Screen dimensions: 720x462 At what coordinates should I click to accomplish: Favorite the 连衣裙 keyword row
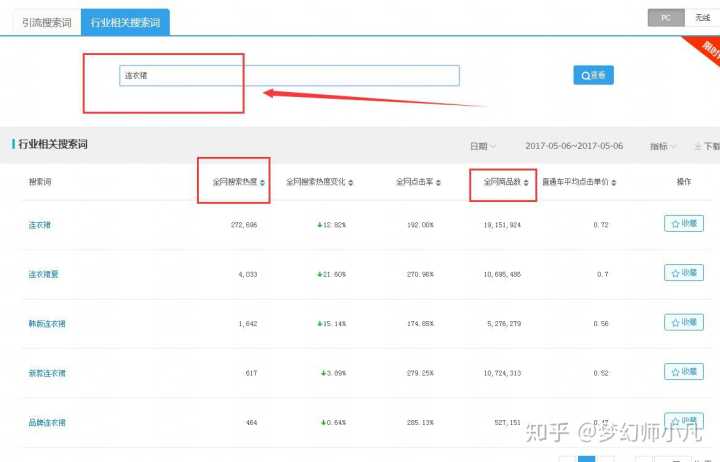click(x=684, y=224)
